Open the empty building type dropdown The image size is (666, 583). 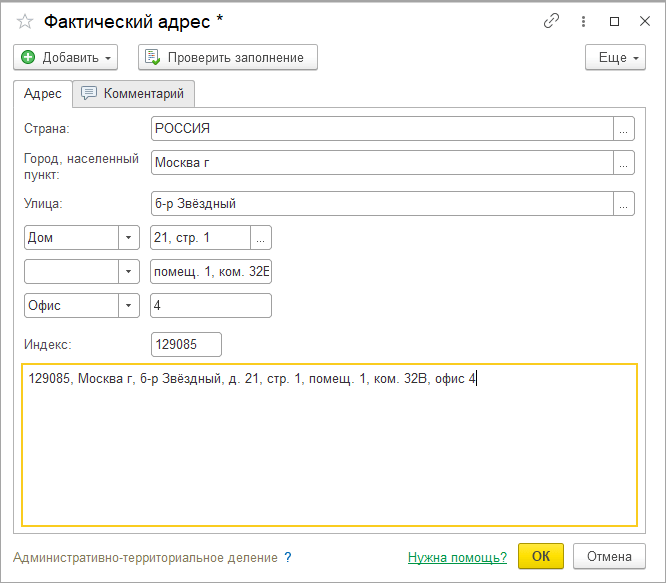[128, 271]
